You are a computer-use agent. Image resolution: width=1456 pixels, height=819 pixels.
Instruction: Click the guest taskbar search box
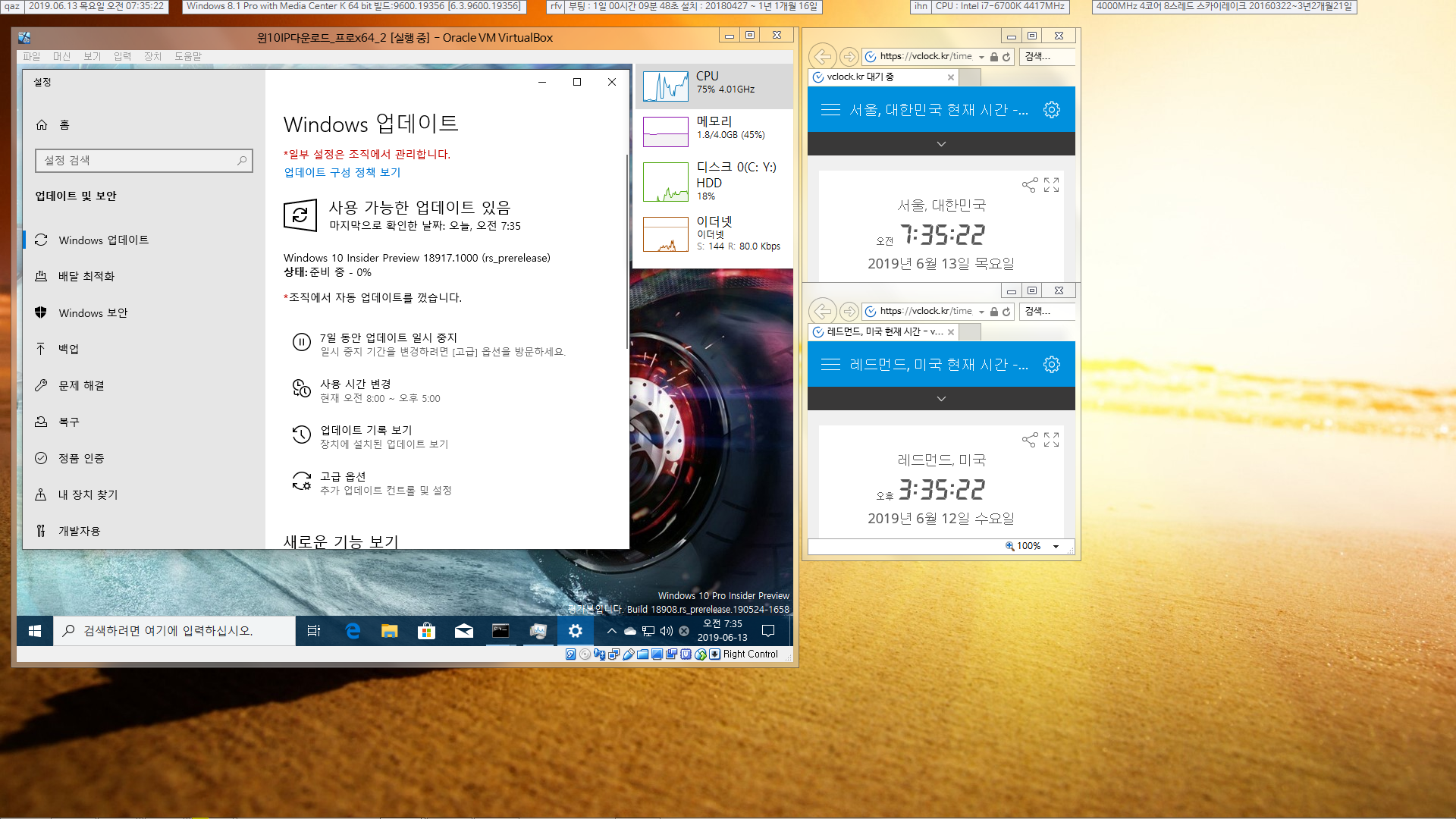click(x=174, y=630)
